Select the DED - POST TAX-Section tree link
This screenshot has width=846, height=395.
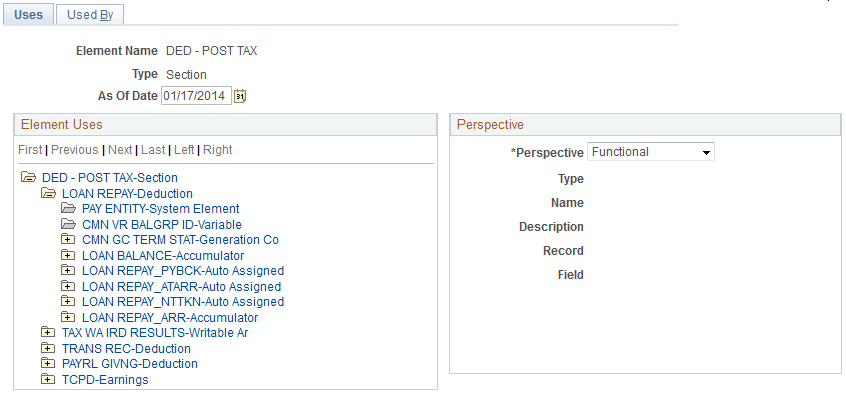(x=110, y=178)
